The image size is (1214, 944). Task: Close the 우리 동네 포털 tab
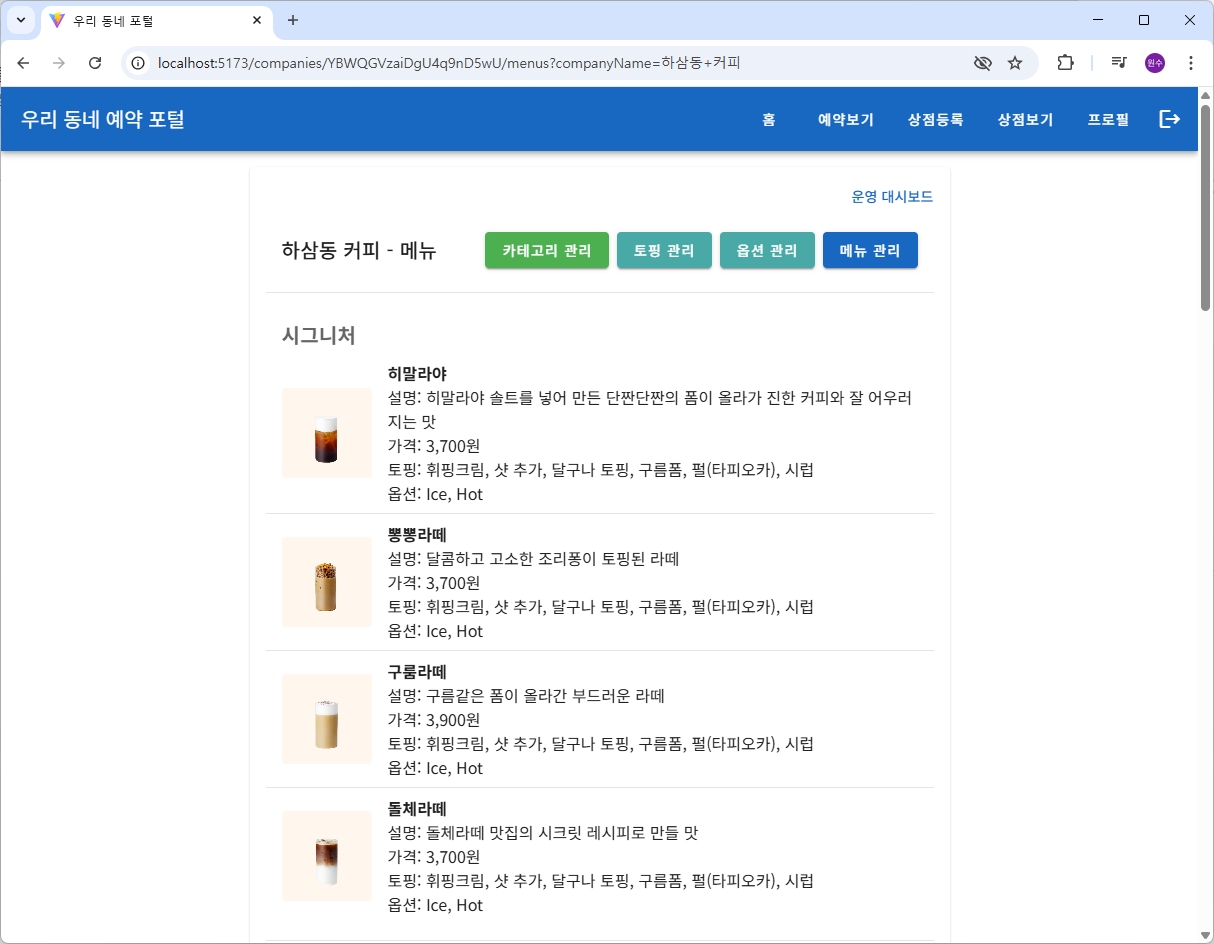257,20
